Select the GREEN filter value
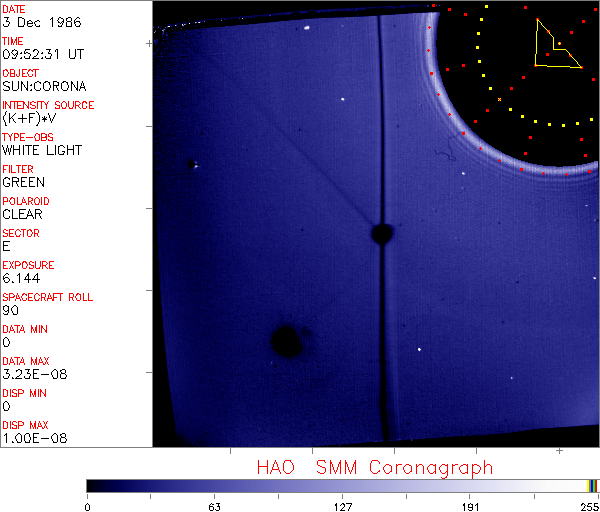This screenshot has width=600, height=512. (x=23, y=183)
